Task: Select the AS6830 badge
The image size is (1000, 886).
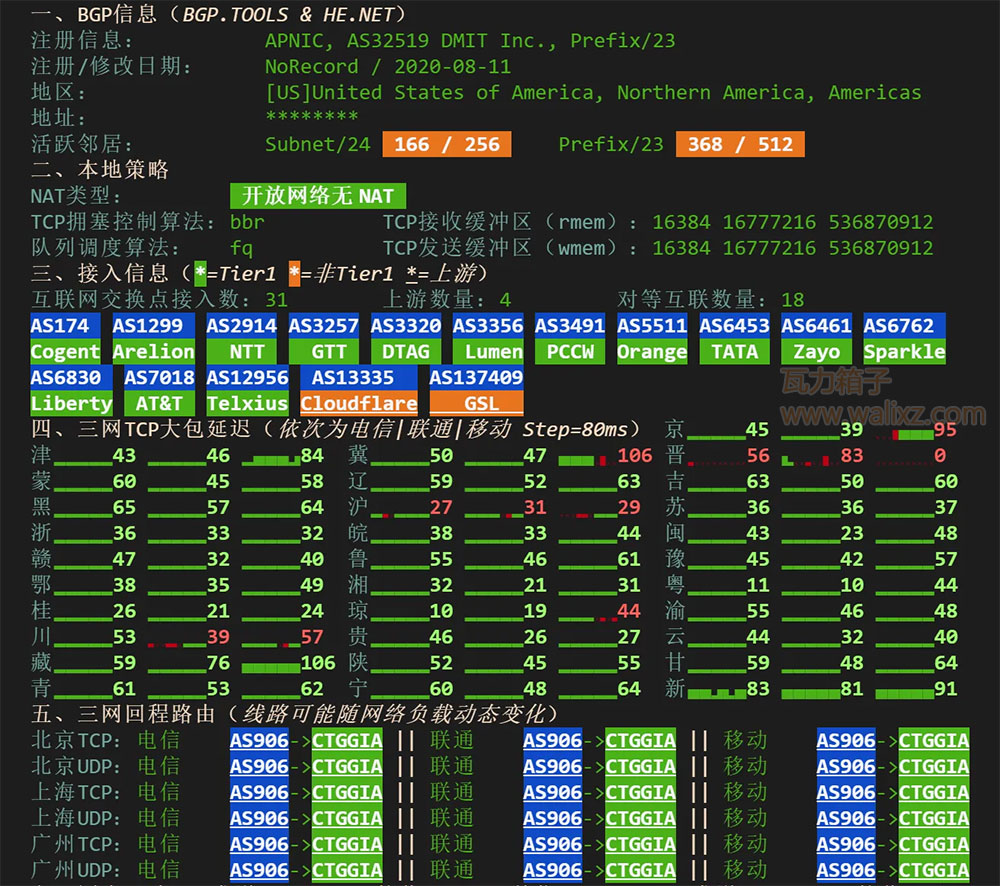Action: coord(71,377)
